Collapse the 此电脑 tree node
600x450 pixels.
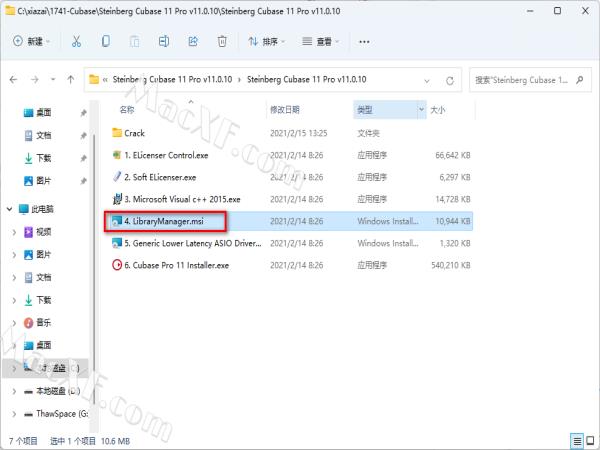point(9,209)
